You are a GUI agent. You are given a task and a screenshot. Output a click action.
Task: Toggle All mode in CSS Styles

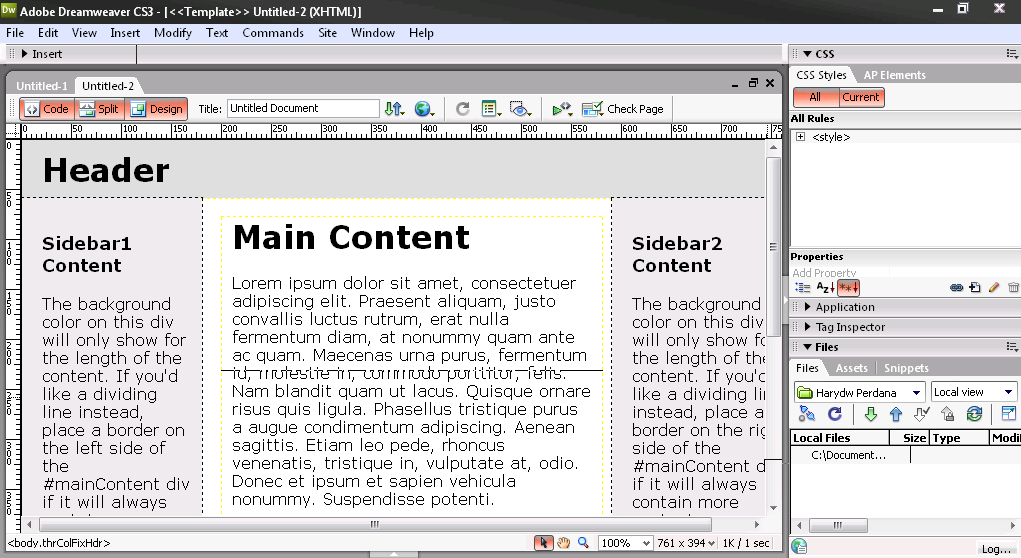click(815, 97)
